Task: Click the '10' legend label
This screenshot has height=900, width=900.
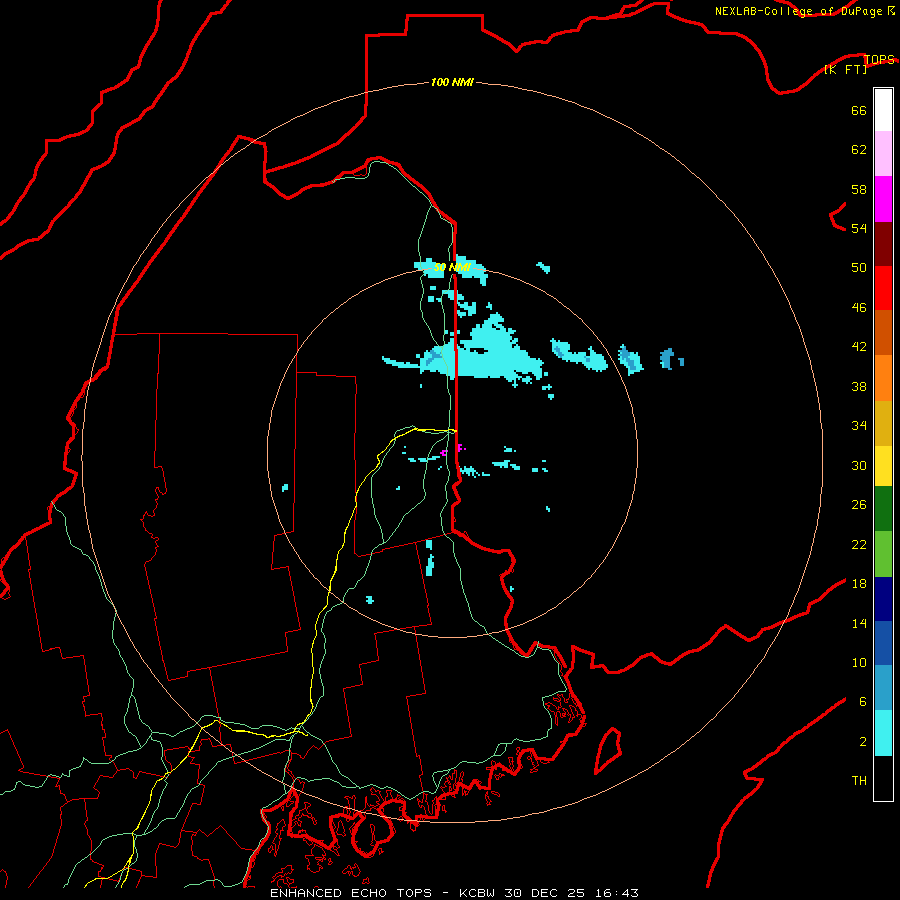Action: click(859, 663)
